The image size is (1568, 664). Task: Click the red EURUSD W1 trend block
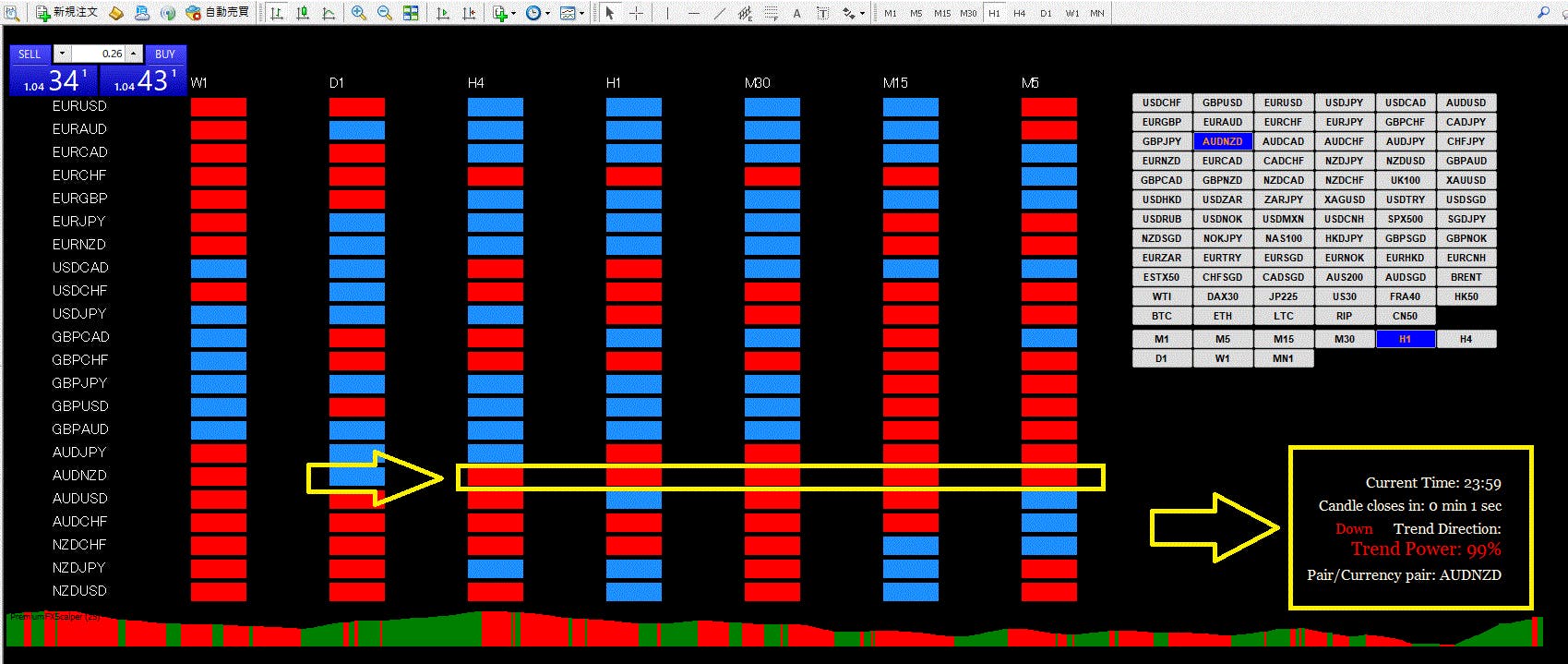click(218, 107)
